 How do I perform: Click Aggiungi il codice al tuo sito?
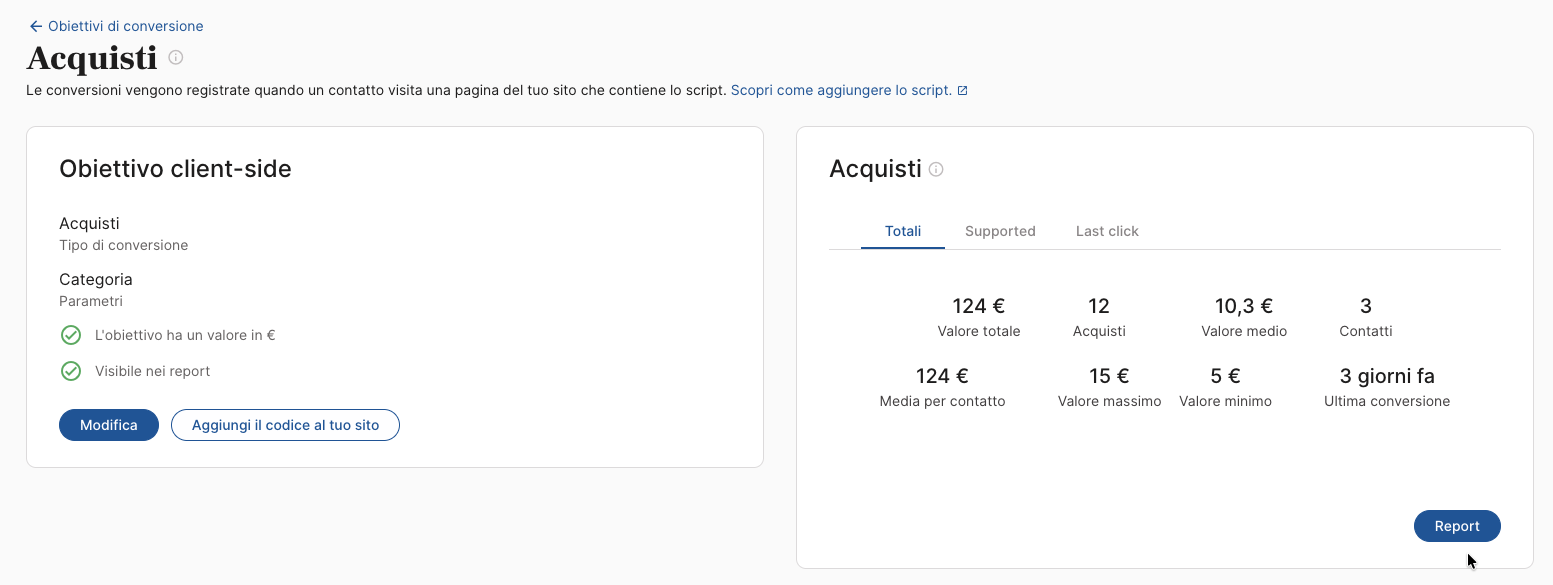click(286, 425)
